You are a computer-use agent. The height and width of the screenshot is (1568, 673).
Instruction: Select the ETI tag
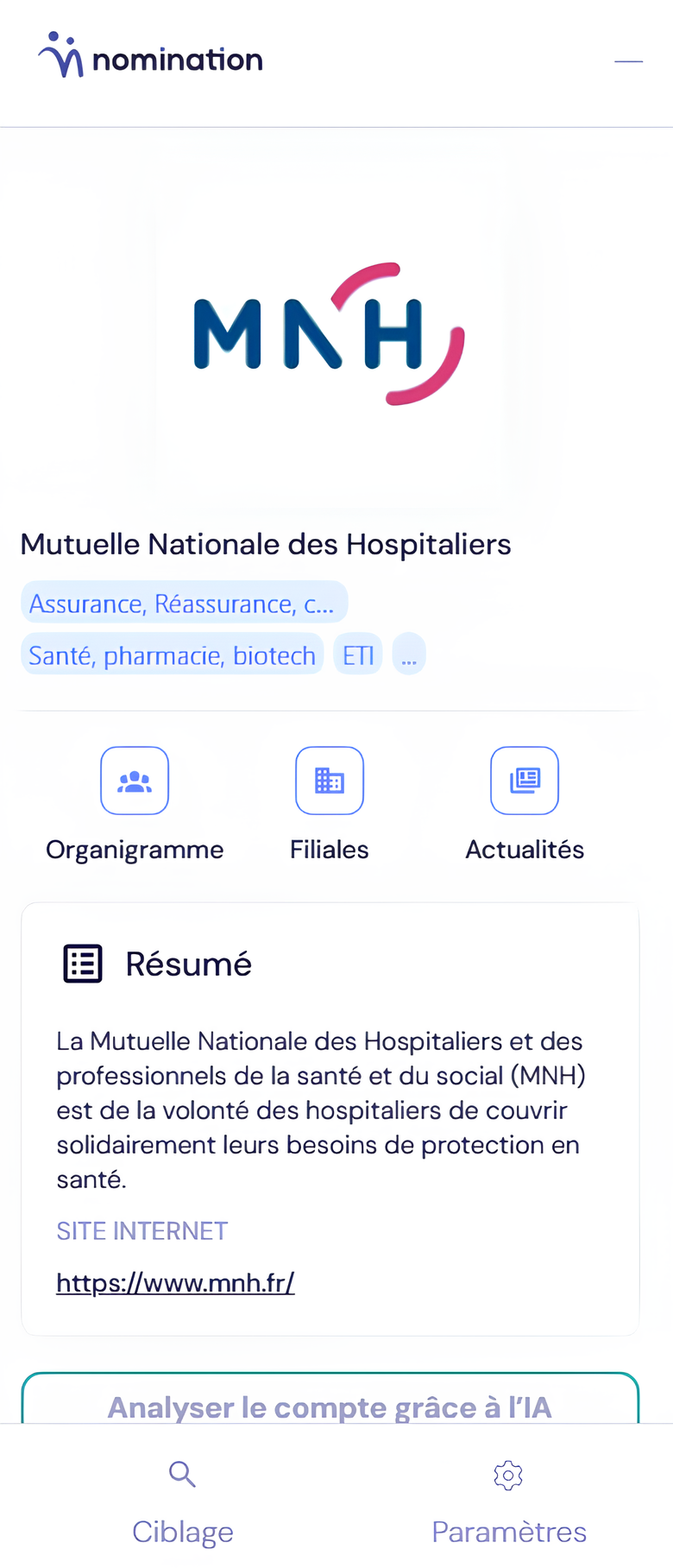tap(358, 654)
